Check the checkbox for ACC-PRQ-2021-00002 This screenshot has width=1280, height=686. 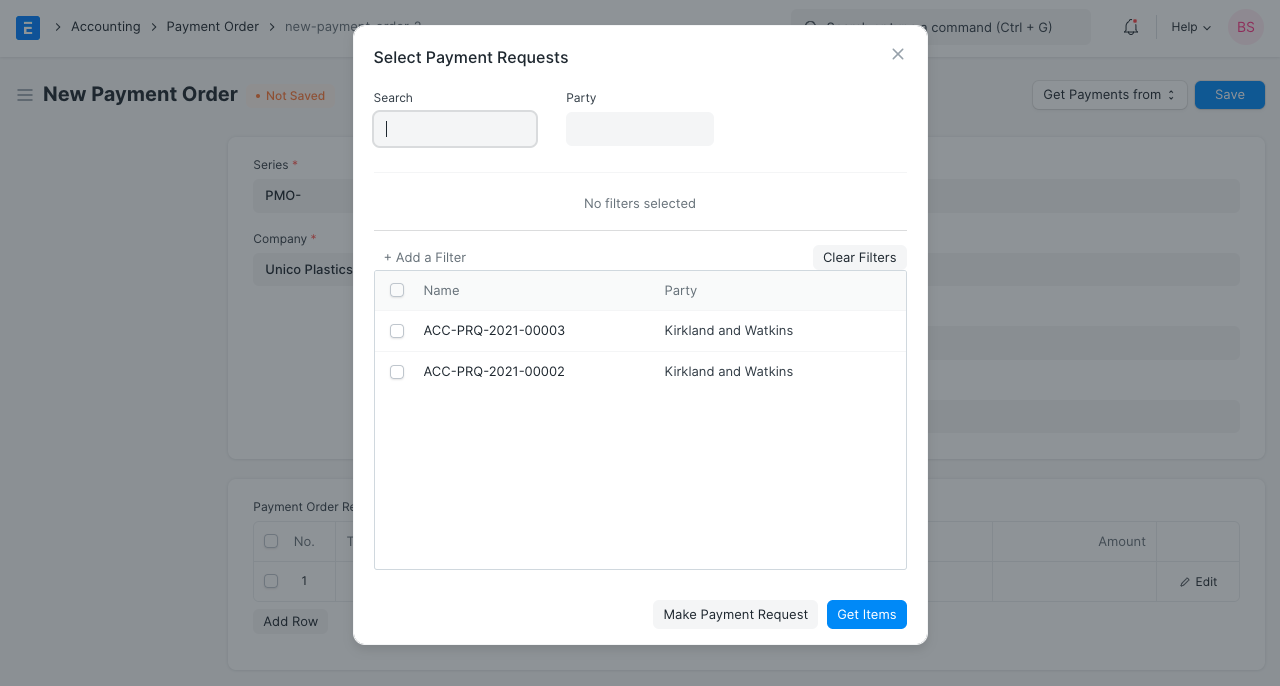click(397, 372)
